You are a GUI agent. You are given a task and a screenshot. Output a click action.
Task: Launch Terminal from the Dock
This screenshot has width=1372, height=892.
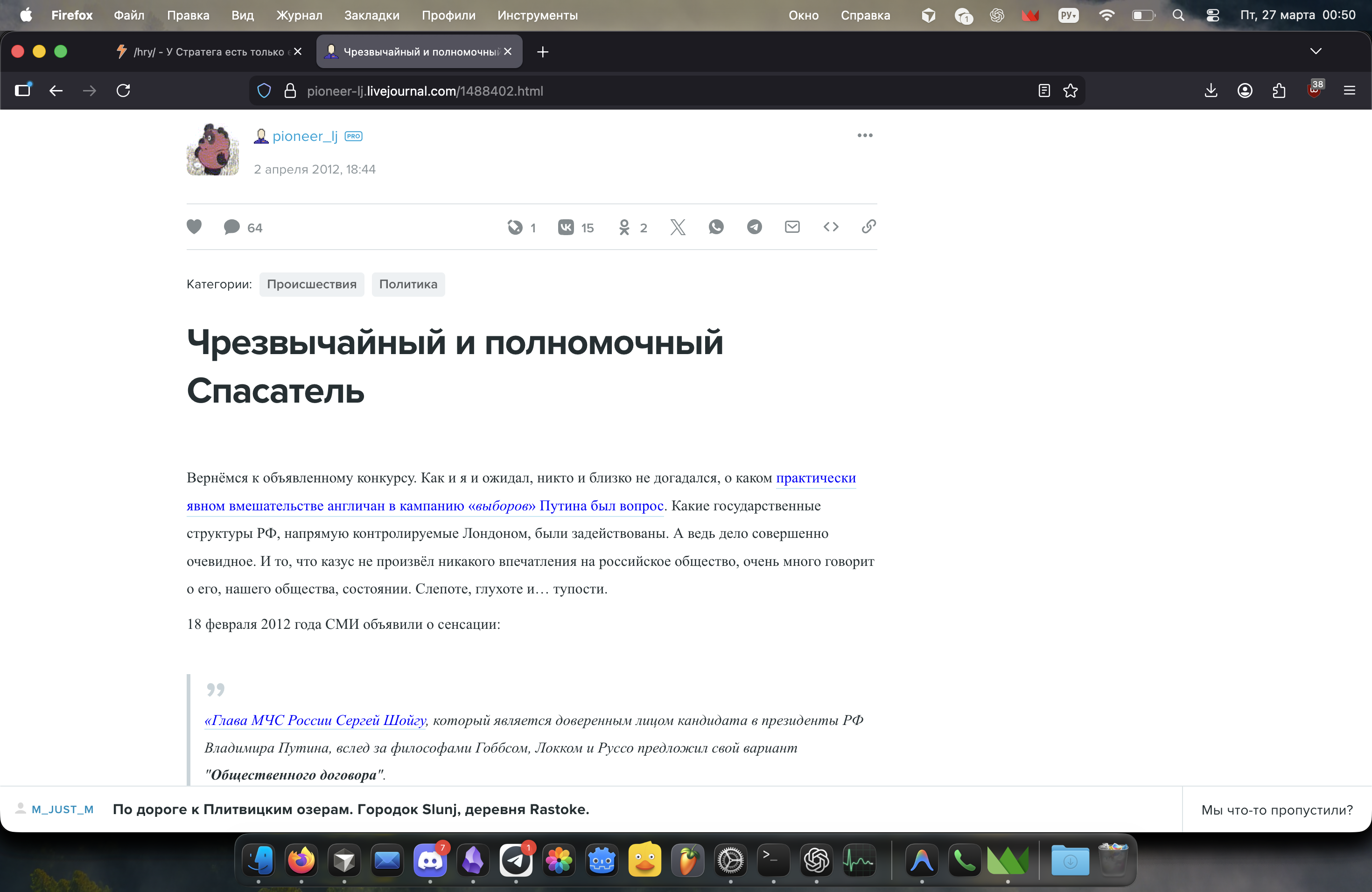pos(774,860)
